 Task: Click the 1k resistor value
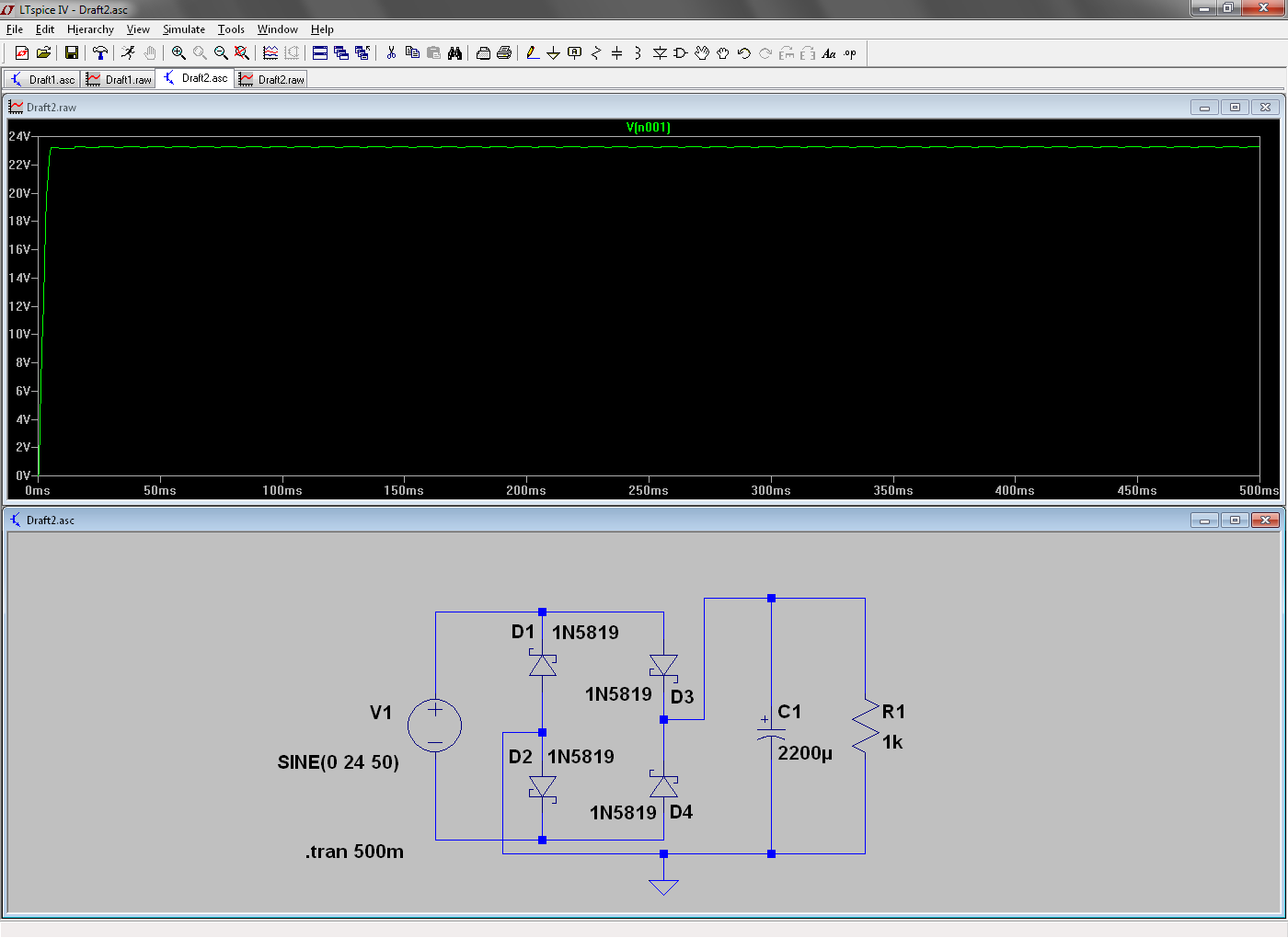point(892,742)
